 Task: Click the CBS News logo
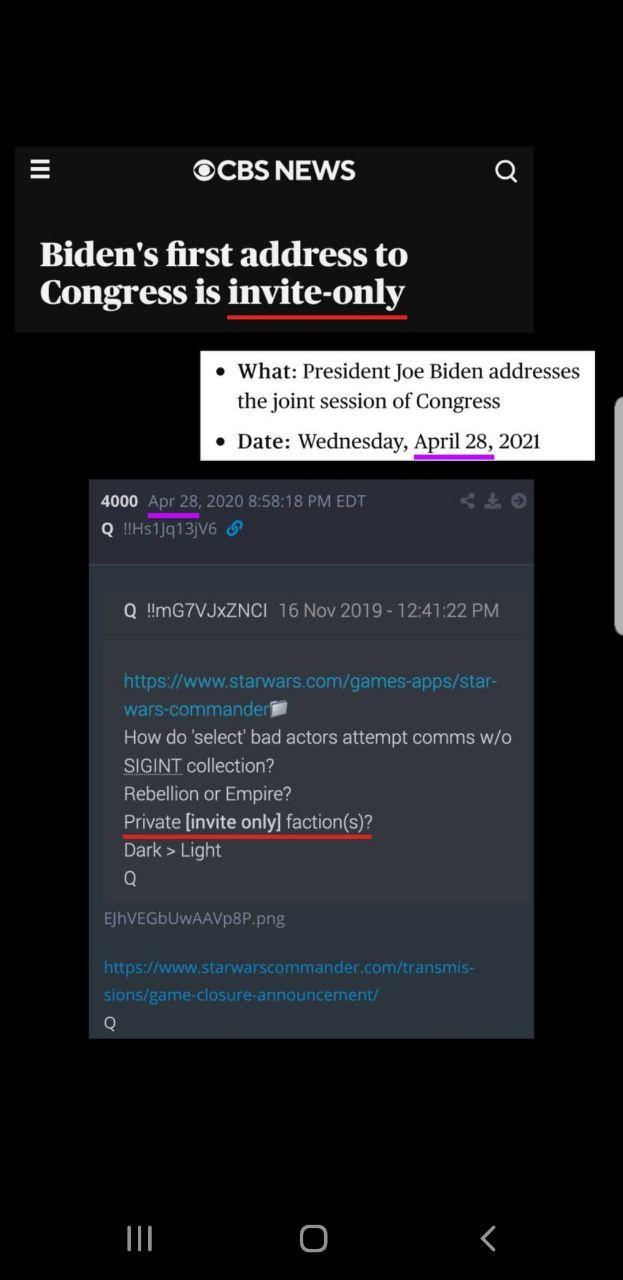coord(274,171)
